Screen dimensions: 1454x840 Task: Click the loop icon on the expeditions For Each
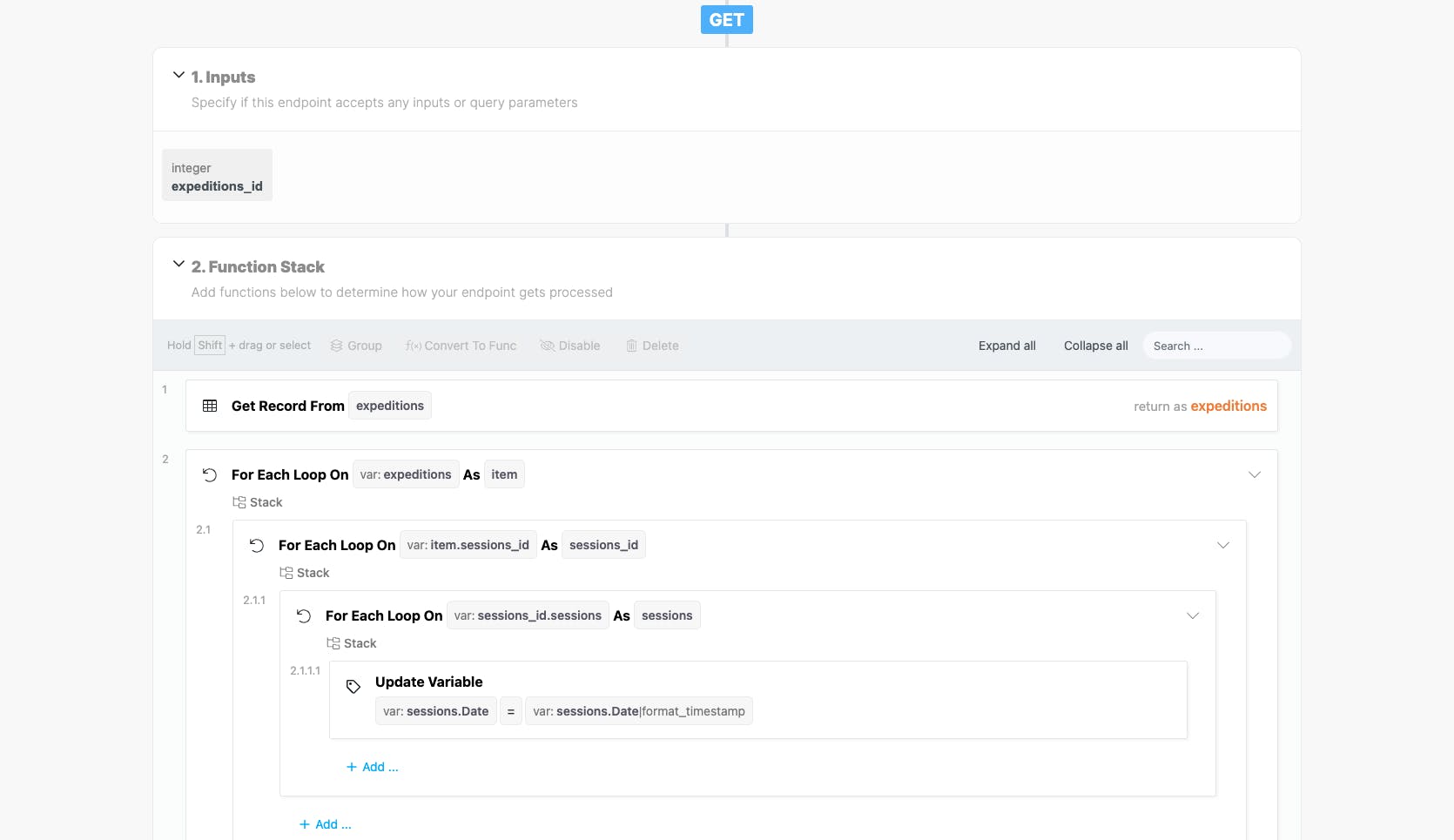210,475
